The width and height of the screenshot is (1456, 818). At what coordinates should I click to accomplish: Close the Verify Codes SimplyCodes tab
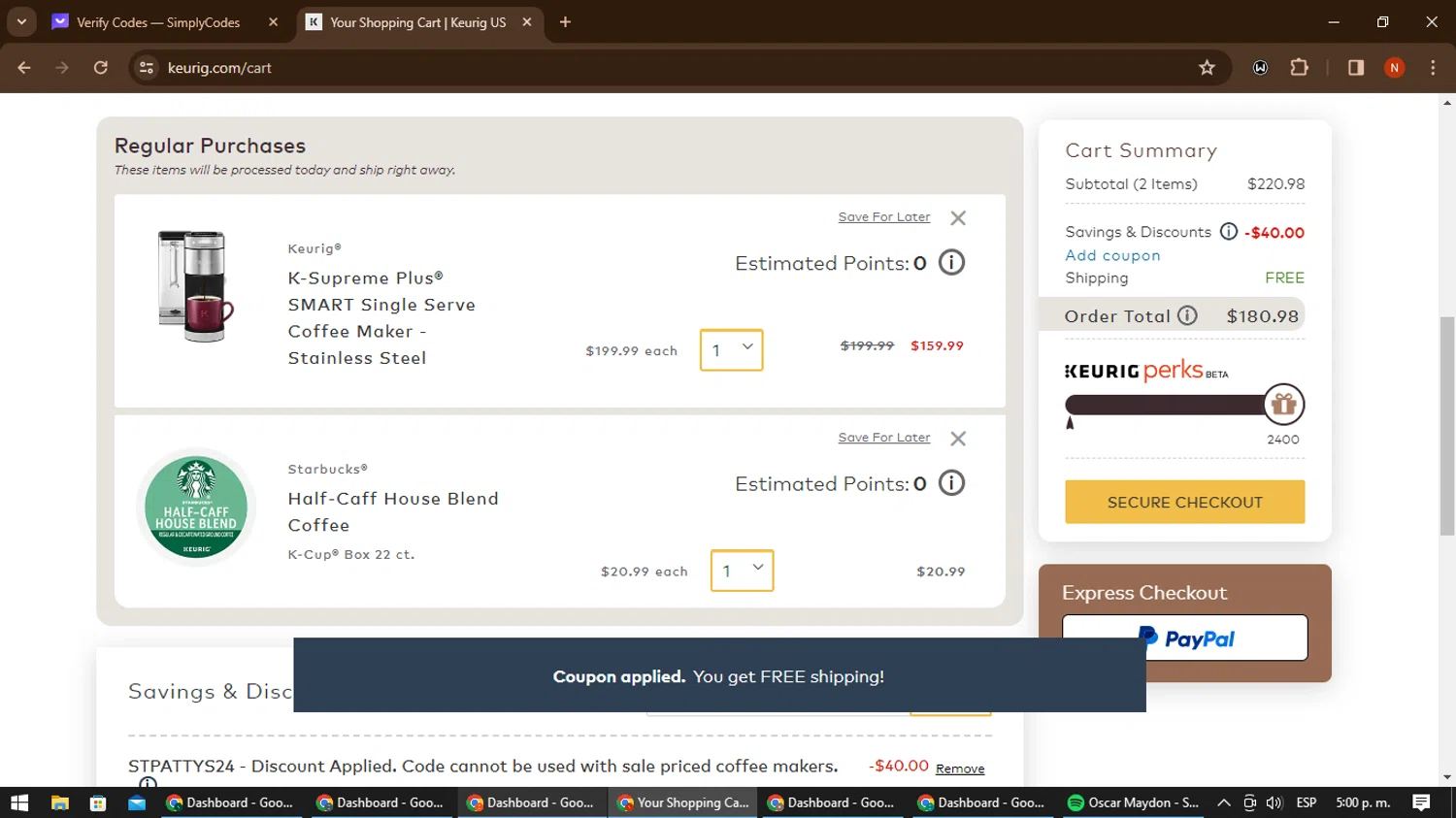point(273,21)
